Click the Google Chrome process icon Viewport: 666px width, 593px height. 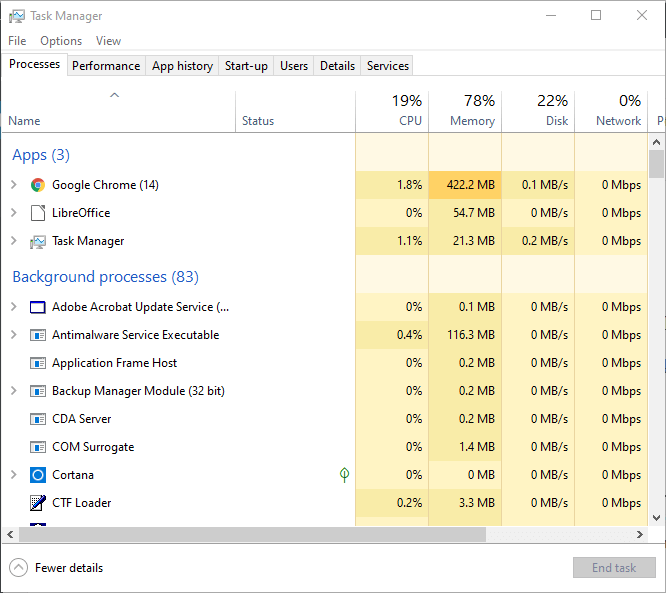38,185
